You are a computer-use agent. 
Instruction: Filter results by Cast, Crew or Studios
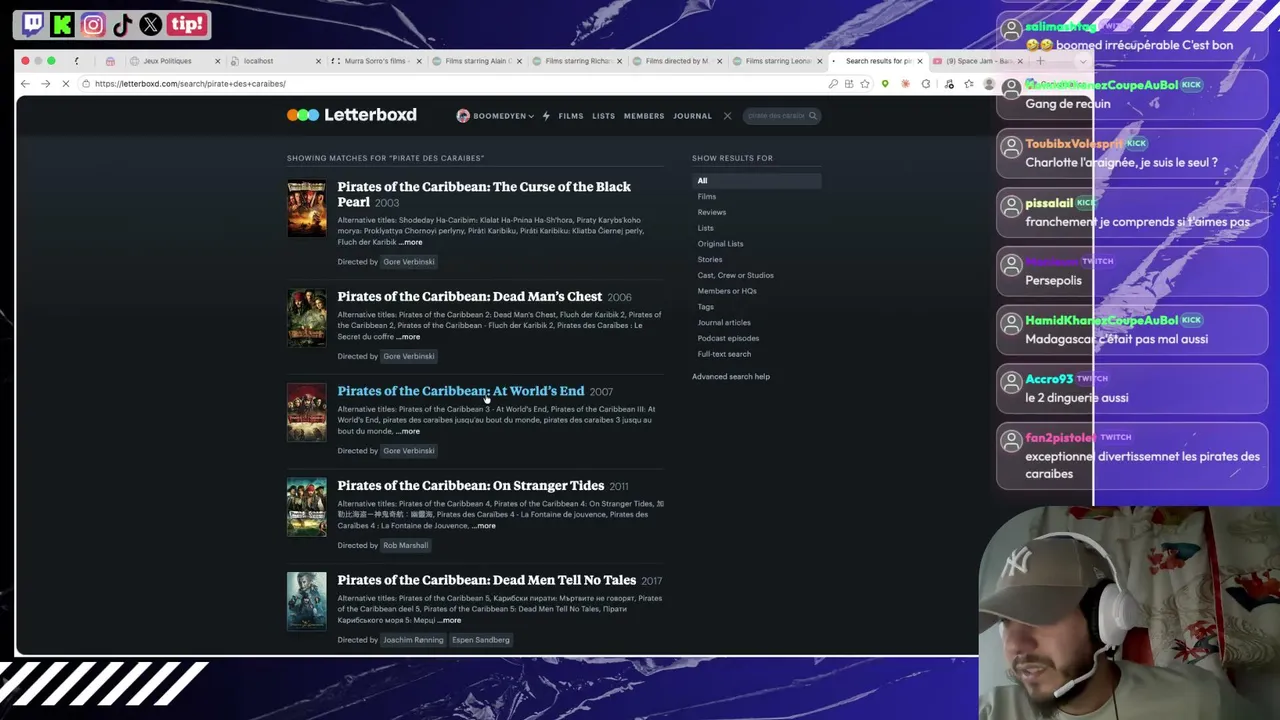tap(736, 275)
